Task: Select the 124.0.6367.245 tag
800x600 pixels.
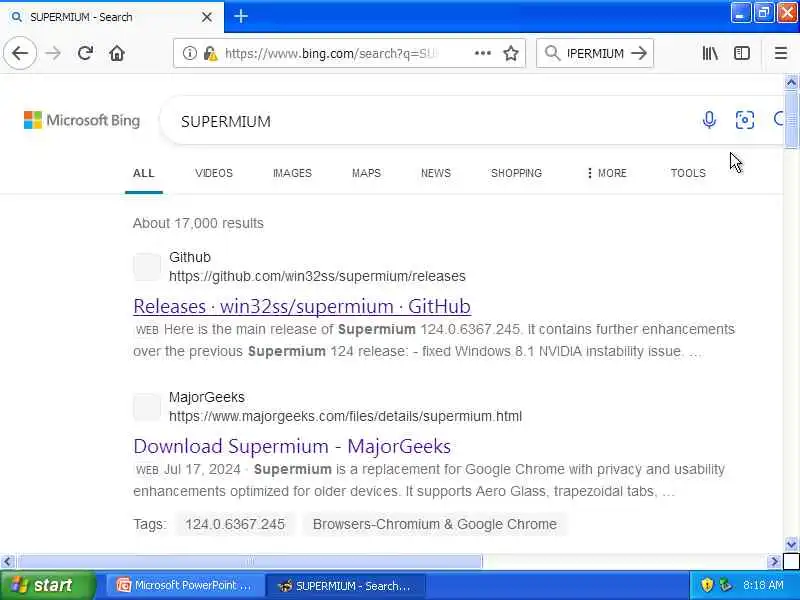Action: coord(235,524)
